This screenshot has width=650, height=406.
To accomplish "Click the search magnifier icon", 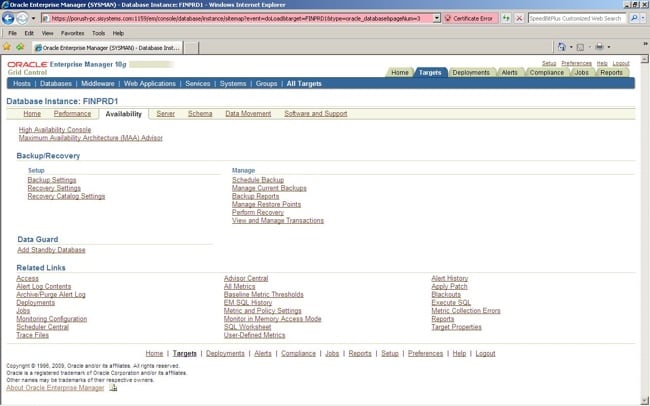I will tap(633, 19).
